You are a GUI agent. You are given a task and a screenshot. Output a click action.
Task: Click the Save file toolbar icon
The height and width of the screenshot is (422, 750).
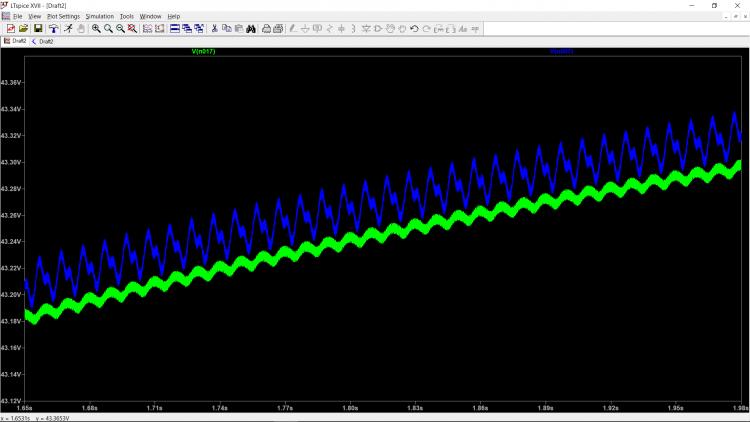[x=37, y=28]
